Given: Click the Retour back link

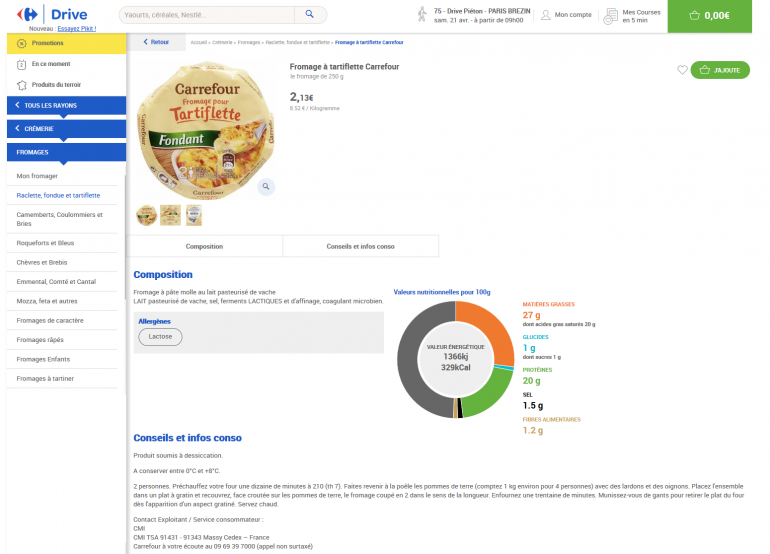Looking at the screenshot, I should click(156, 42).
